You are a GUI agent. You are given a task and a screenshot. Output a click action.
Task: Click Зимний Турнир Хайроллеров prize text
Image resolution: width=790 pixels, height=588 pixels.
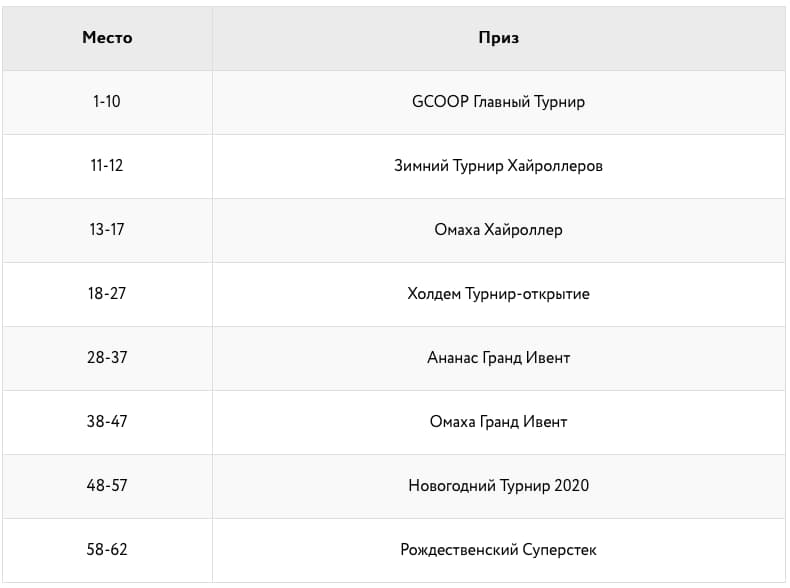(x=498, y=166)
